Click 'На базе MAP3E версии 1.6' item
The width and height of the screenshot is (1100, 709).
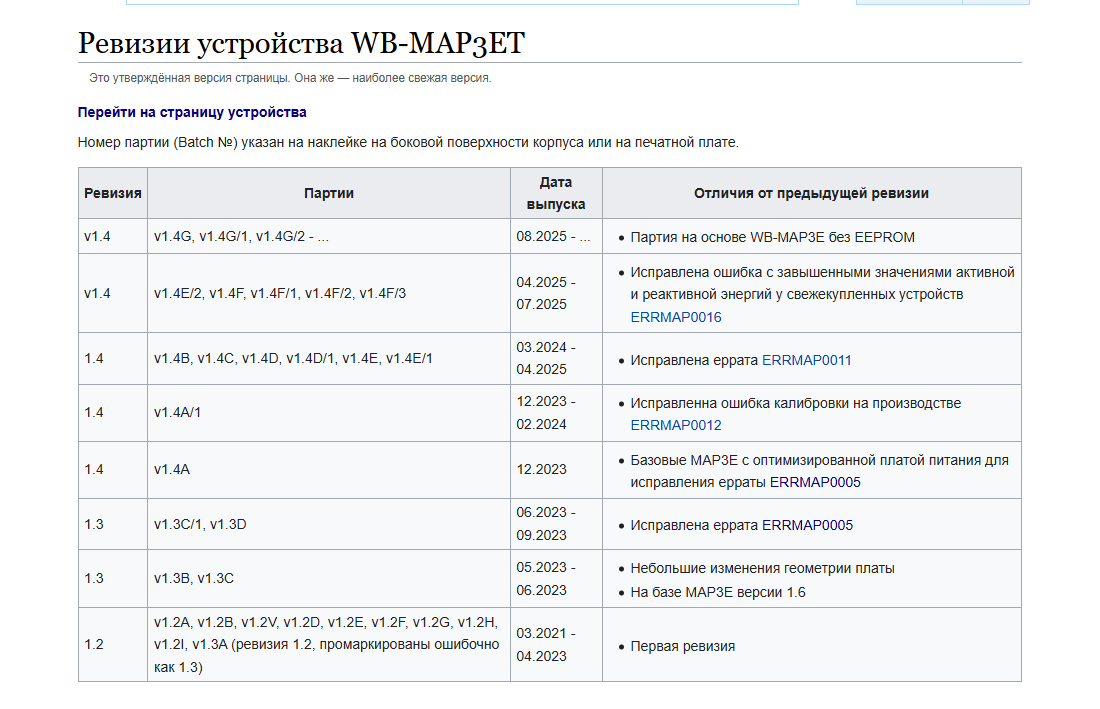717,592
